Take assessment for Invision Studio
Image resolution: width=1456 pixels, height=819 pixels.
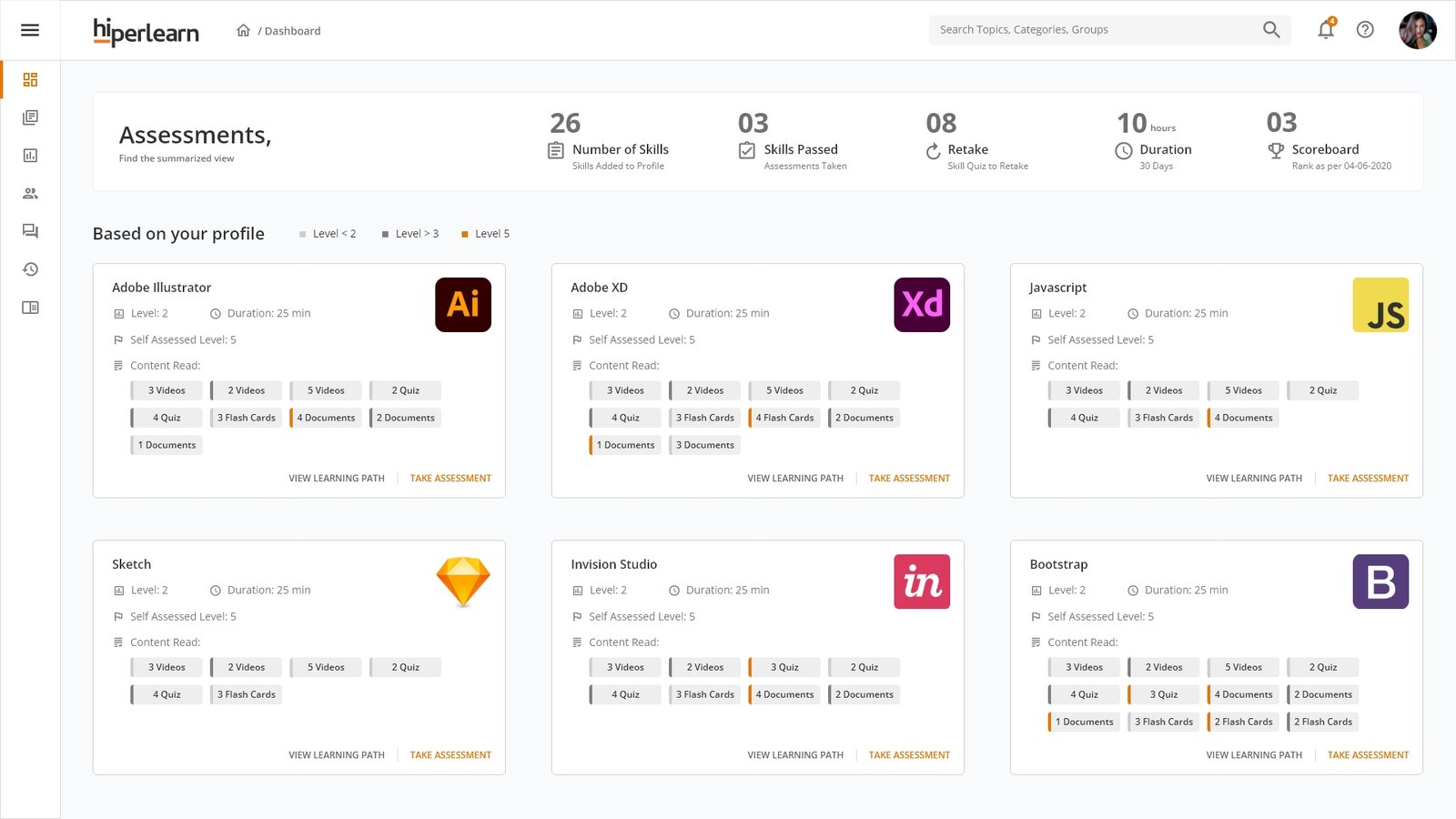[909, 755]
